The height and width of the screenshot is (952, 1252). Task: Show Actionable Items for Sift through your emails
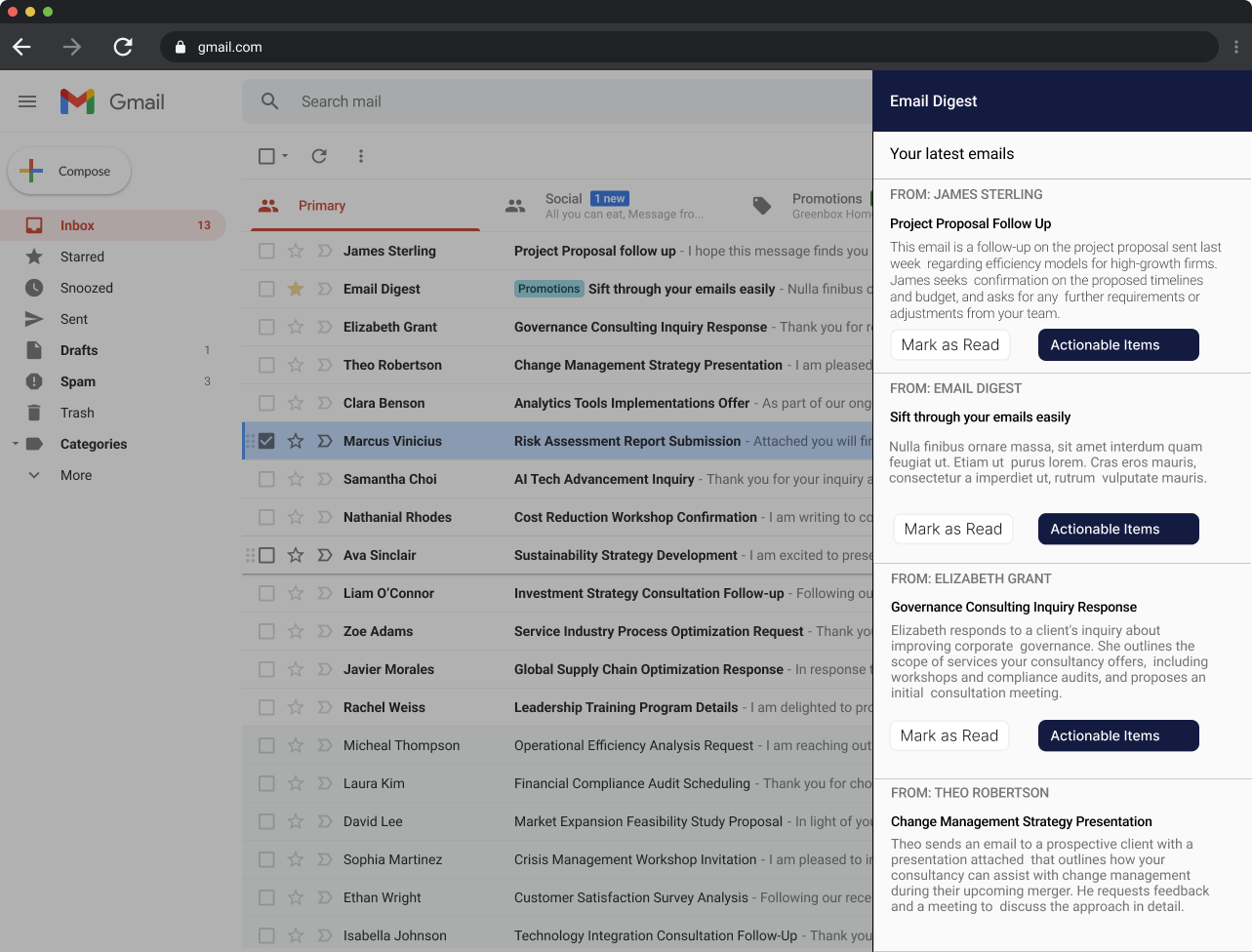coord(1118,529)
